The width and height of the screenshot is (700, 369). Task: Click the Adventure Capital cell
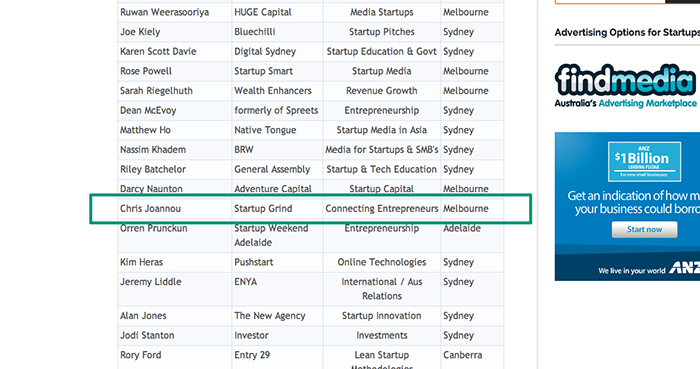pos(277,189)
